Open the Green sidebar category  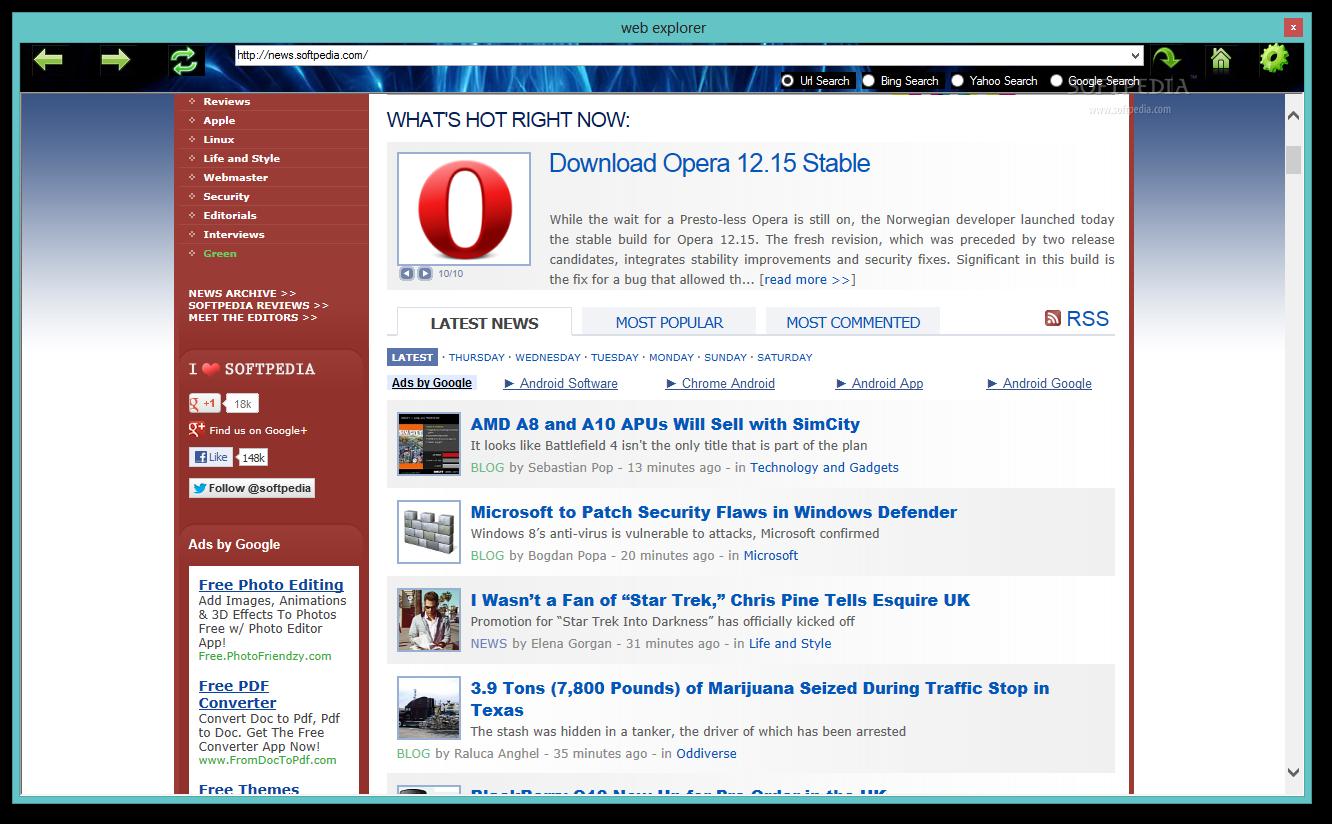[x=220, y=253]
